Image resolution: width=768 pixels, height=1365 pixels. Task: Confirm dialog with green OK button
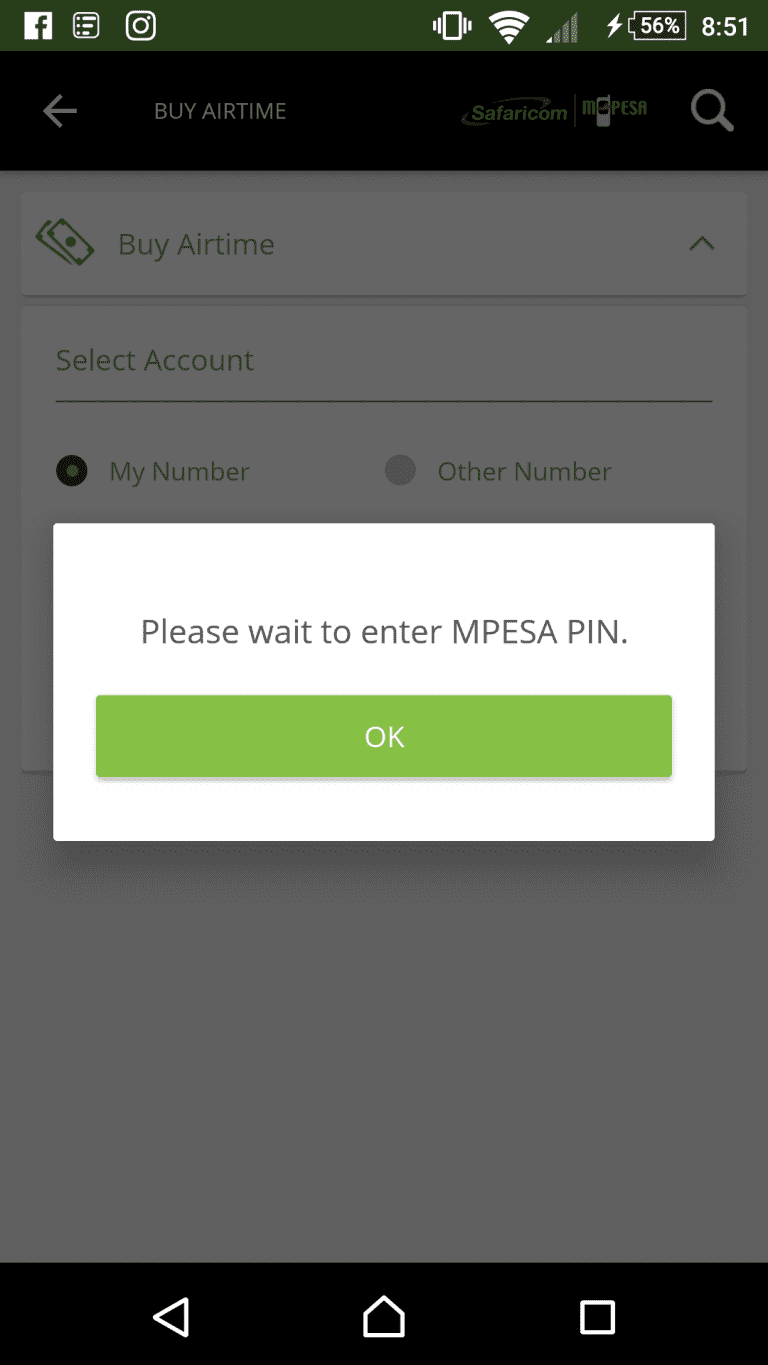pos(384,736)
